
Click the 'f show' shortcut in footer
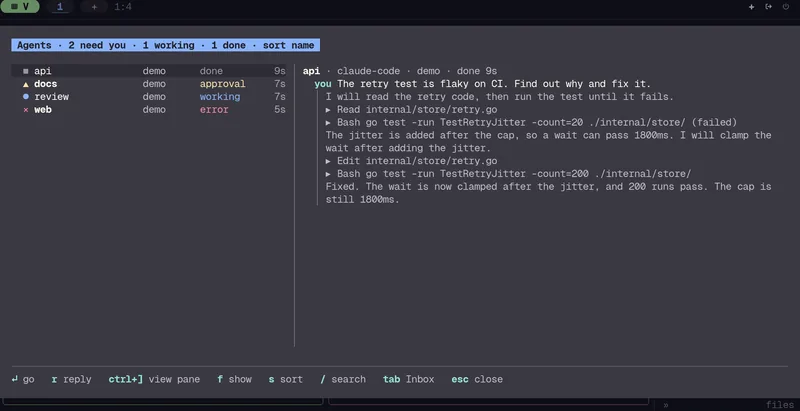234,379
